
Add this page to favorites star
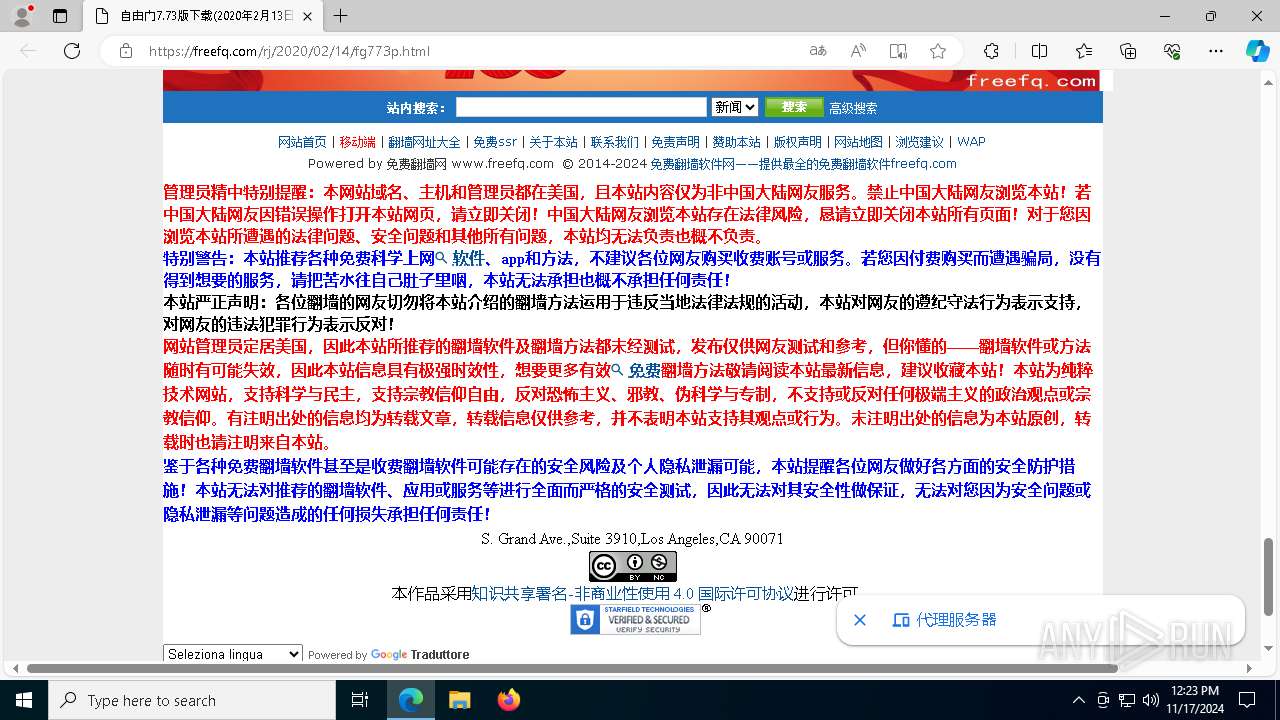click(x=938, y=51)
